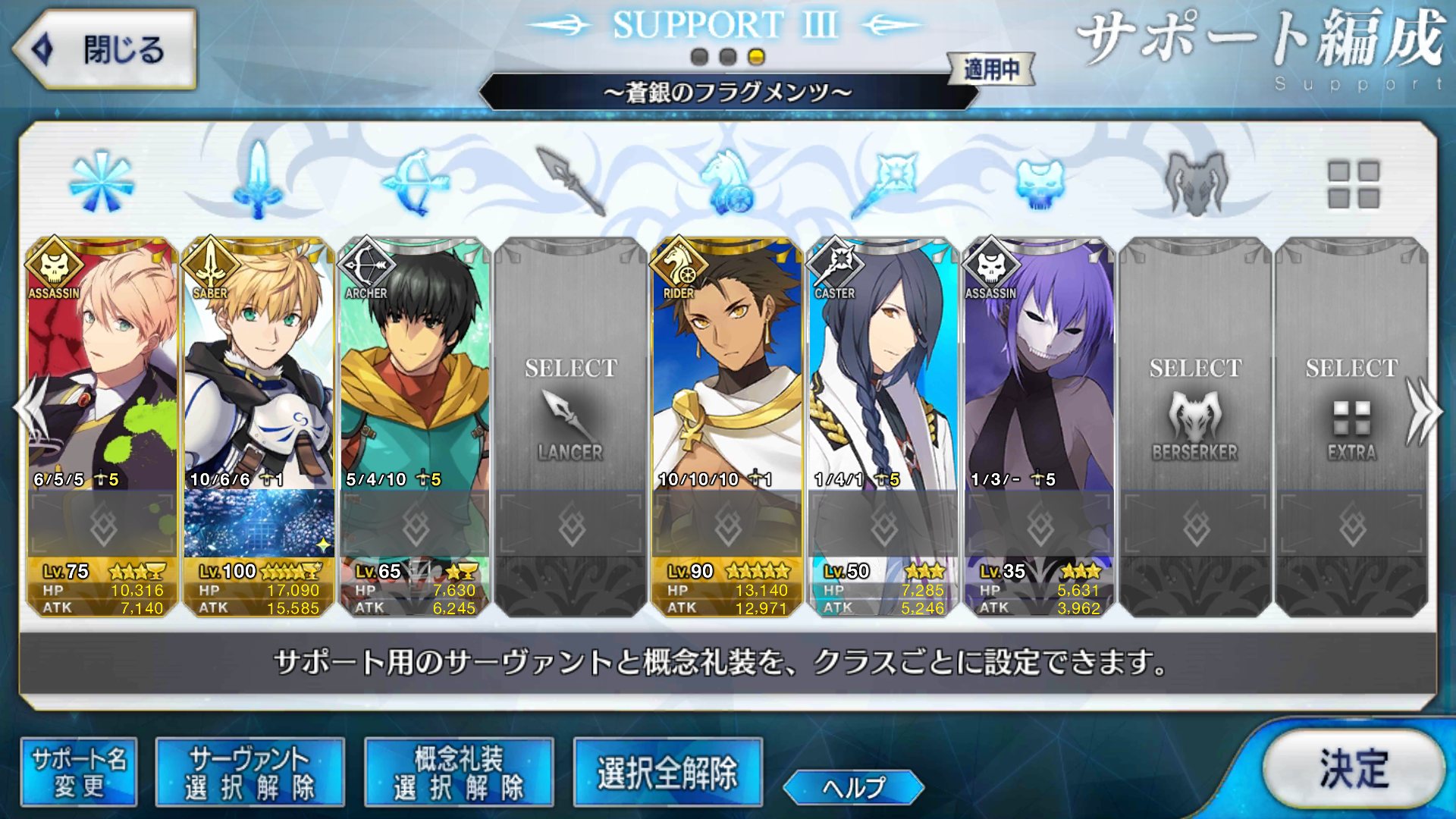The image size is (1456, 819).
Task: Select the all-class asterisk icon
Action: pyautogui.click(x=102, y=182)
